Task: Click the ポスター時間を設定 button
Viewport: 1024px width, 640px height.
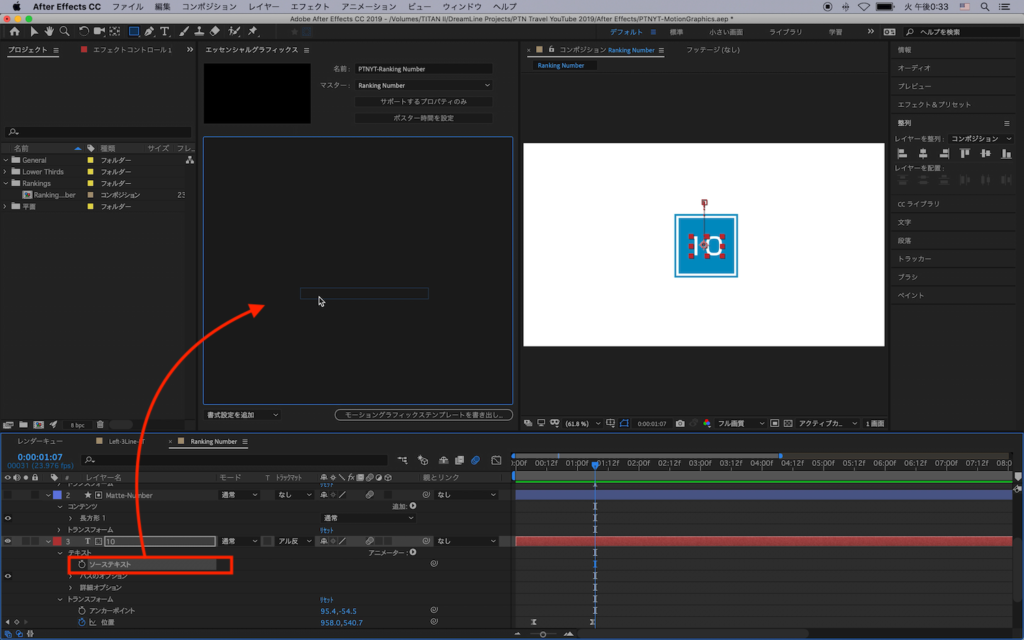Action: [424, 118]
